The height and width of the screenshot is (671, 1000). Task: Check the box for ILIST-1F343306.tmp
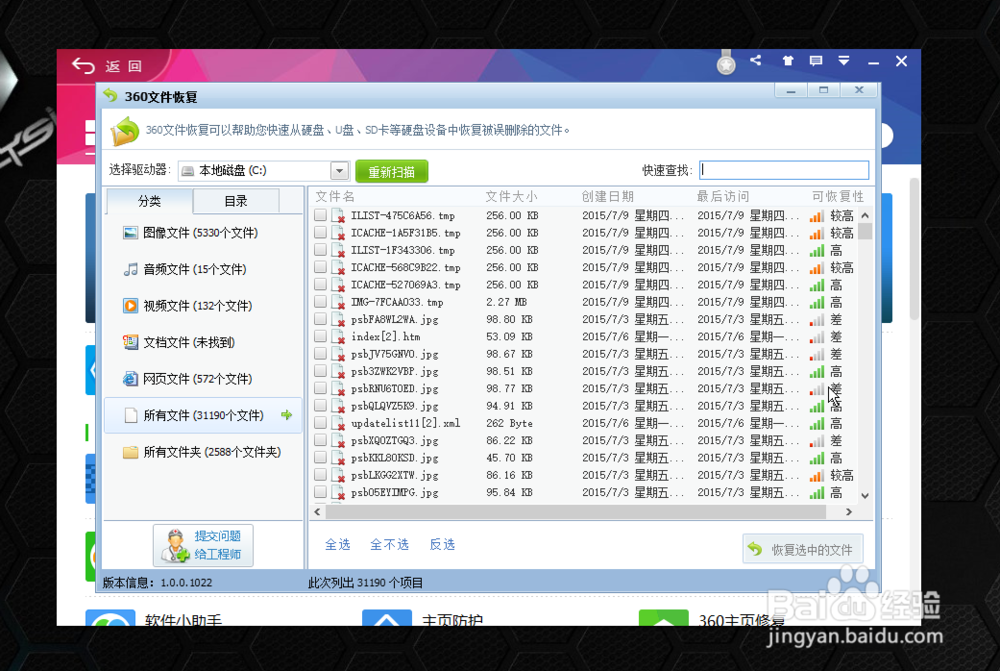320,249
